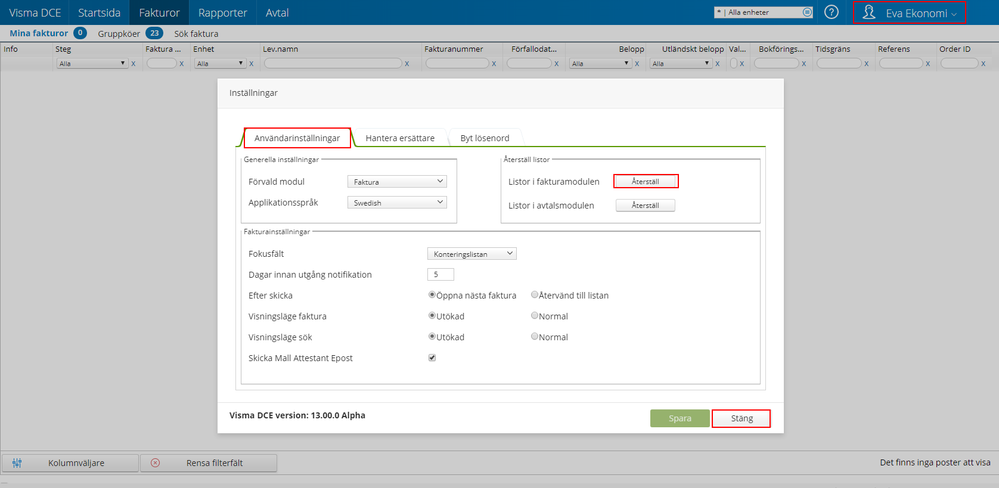The height and width of the screenshot is (488, 999).
Task: Expand the Applikationsspråk language dropdown
Action: coord(397,202)
